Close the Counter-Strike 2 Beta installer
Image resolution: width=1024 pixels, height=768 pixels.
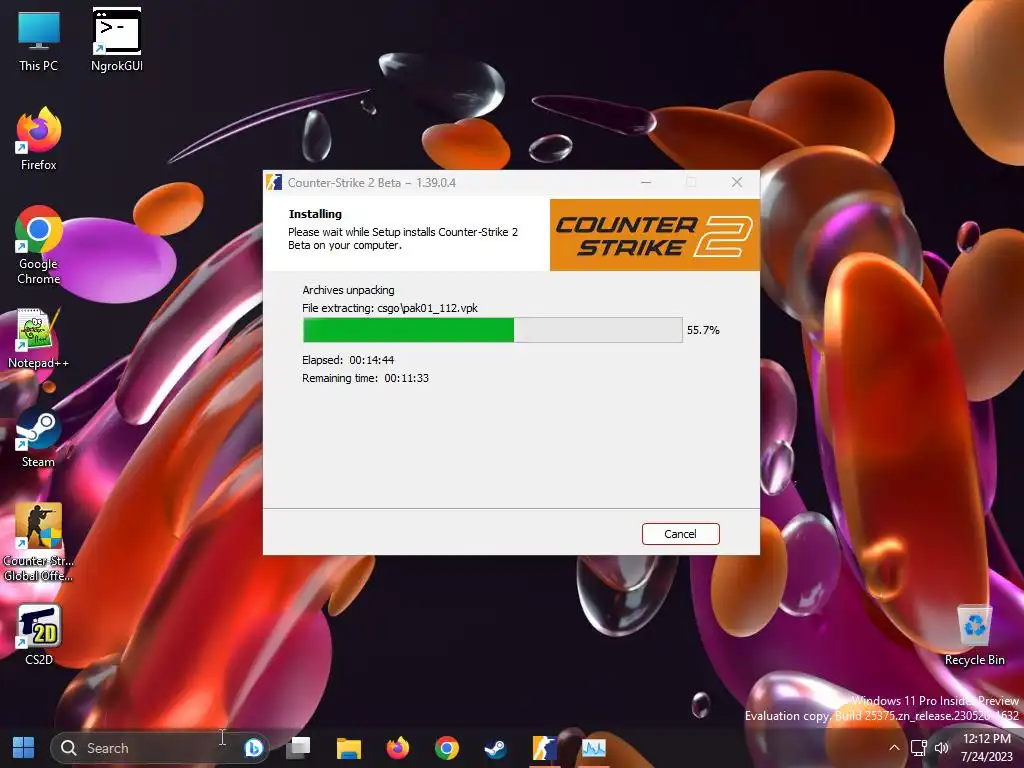(x=737, y=182)
